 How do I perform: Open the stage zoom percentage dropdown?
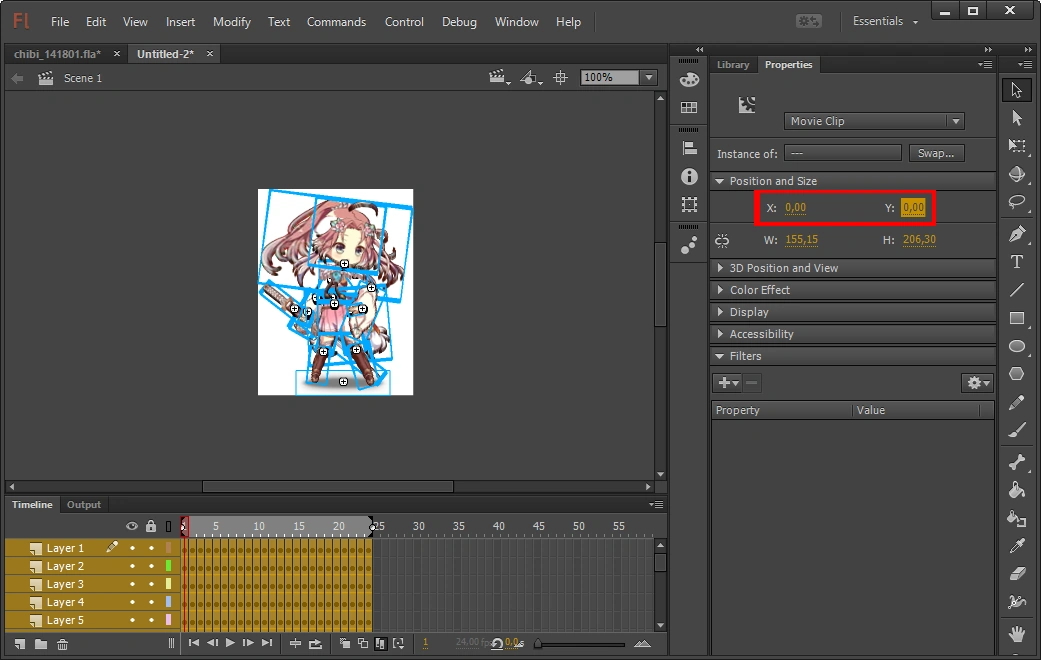point(649,77)
